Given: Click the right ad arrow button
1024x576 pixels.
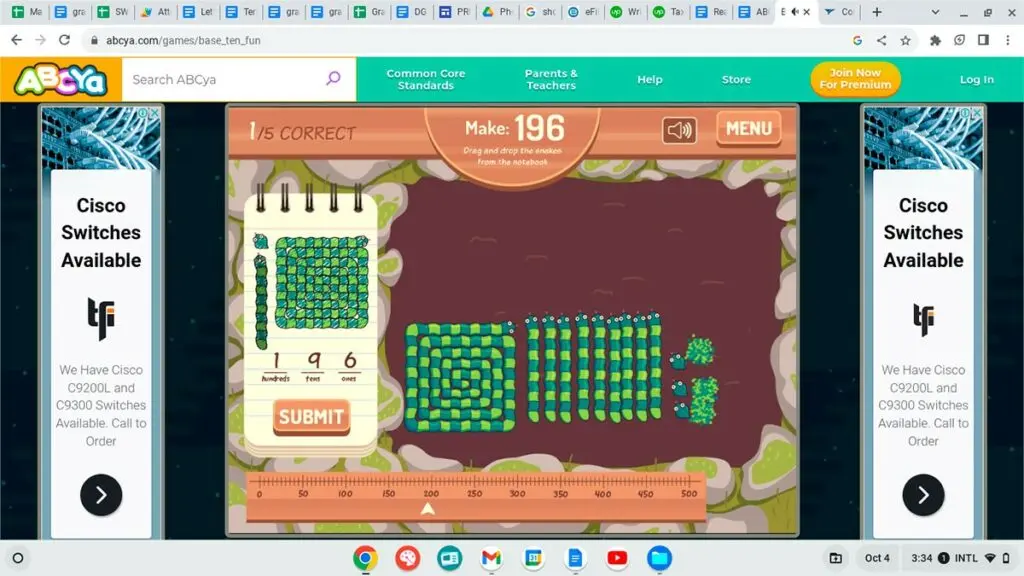Looking at the screenshot, I should 923,495.
